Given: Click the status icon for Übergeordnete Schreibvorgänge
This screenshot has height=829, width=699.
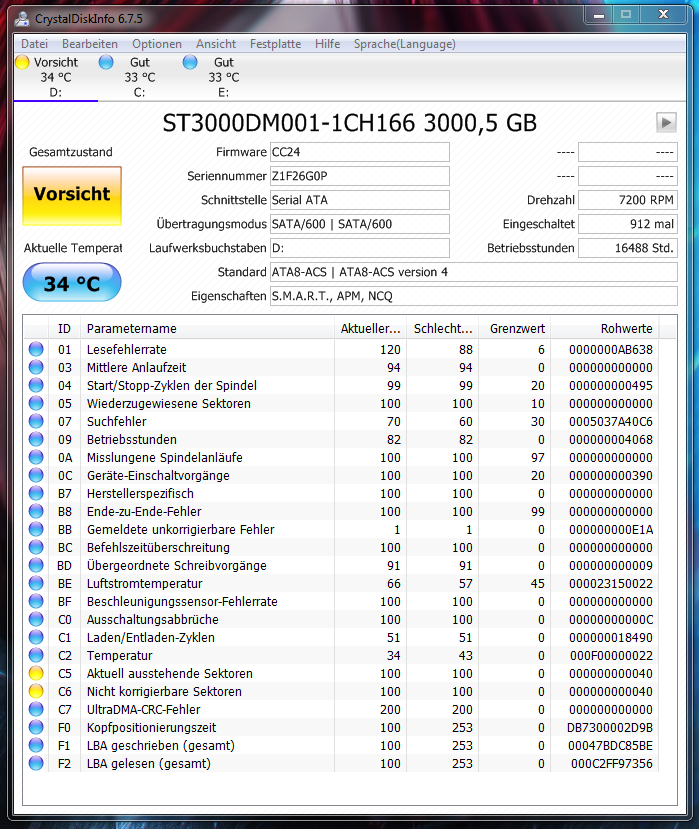Looking at the screenshot, I should [x=36, y=565].
